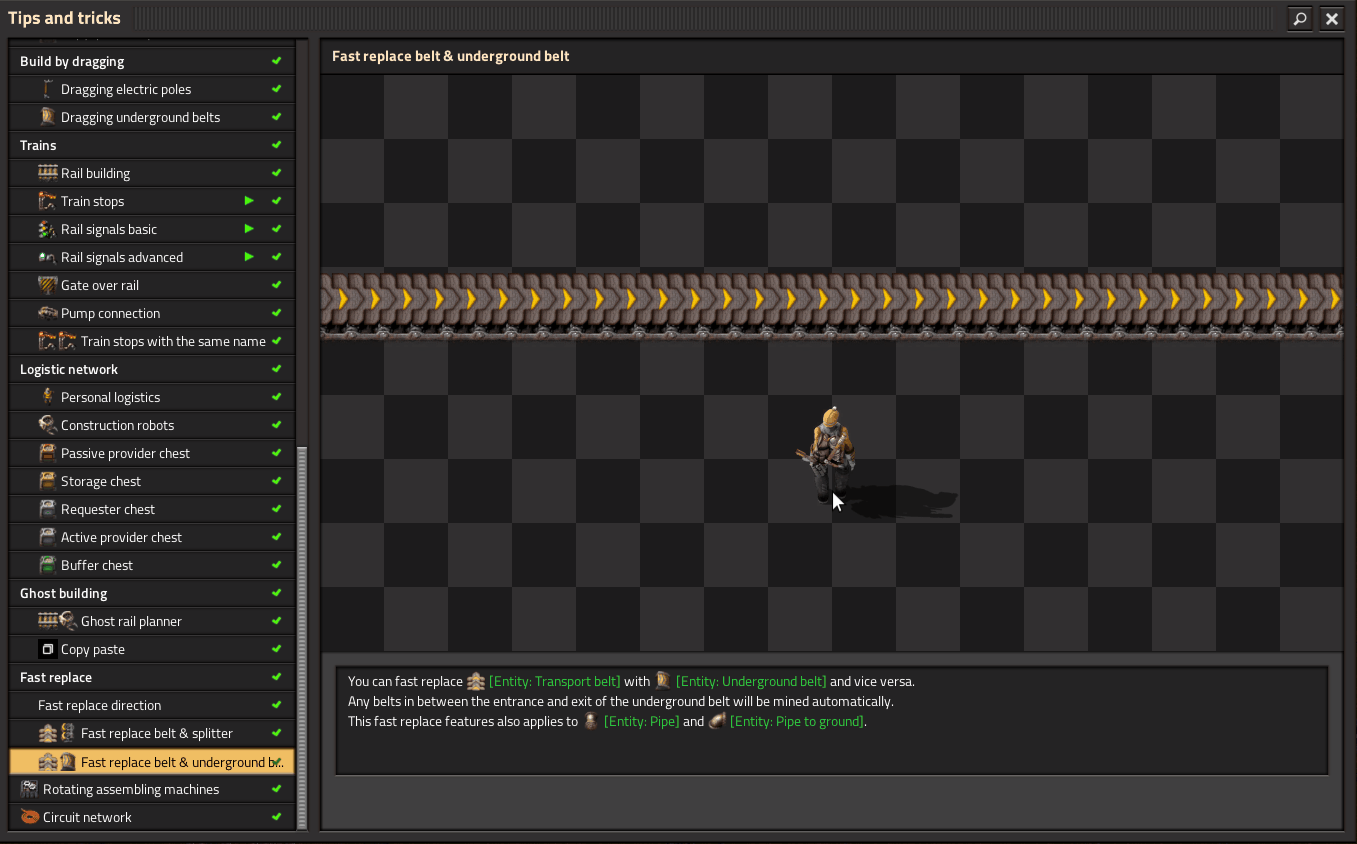The height and width of the screenshot is (844, 1357).
Task: Follow the Entity: Underground belt link
Action: pos(750,681)
